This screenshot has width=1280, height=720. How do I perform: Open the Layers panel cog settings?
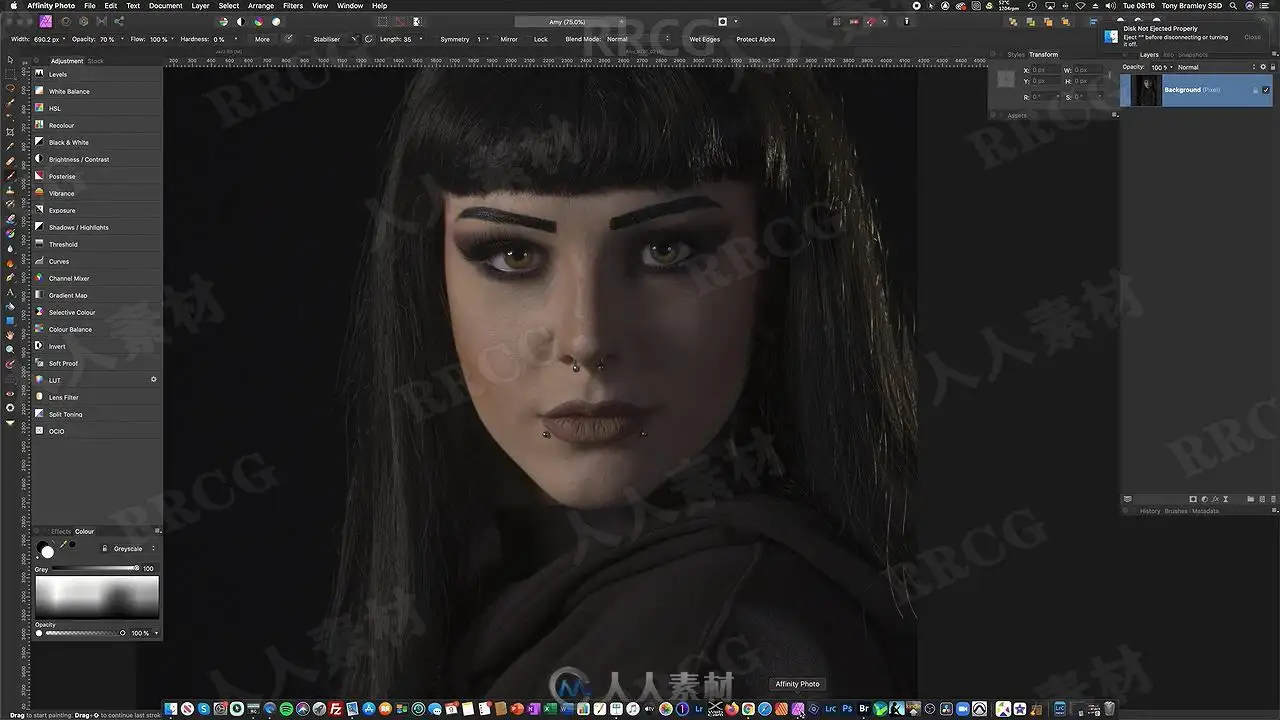pos(1263,67)
